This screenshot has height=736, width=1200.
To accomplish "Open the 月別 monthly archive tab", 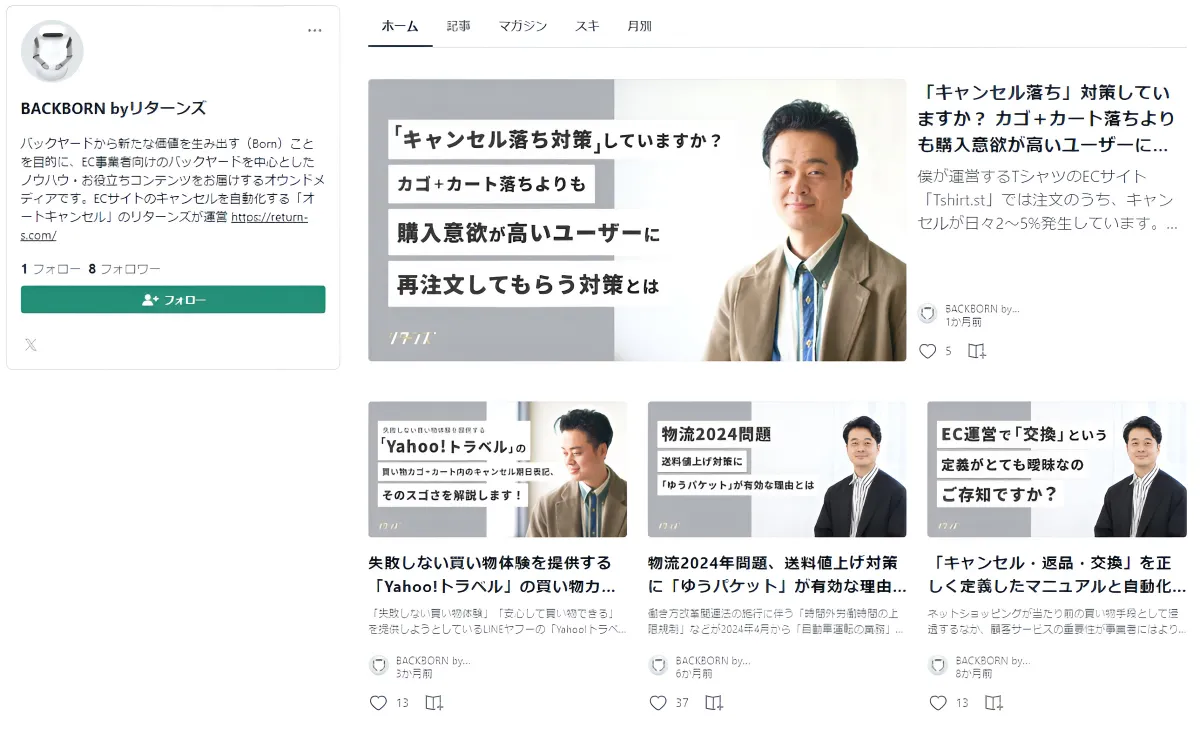I will (x=639, y=26).
